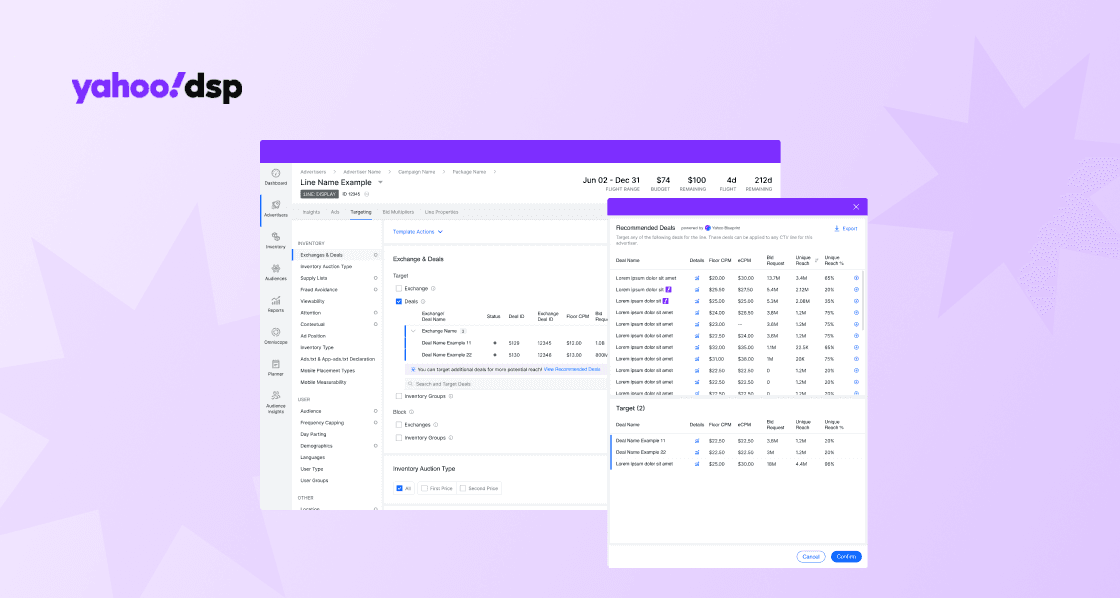Select the Deal Name Example 11 row in main table
Viewport: 1120px width, 598px height.
click(x=506, y=343)
